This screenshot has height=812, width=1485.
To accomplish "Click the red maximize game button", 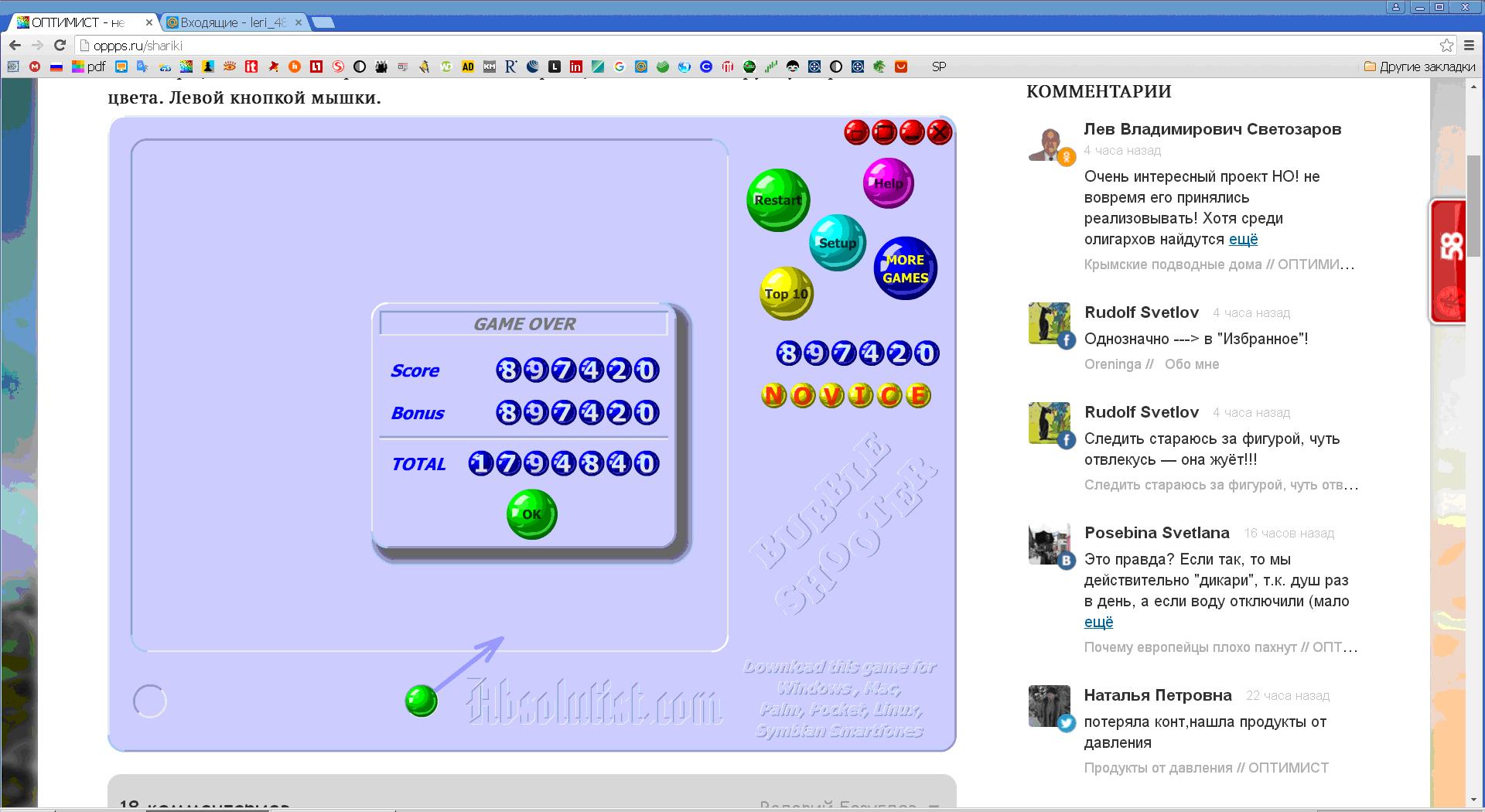I will point(884,132).
